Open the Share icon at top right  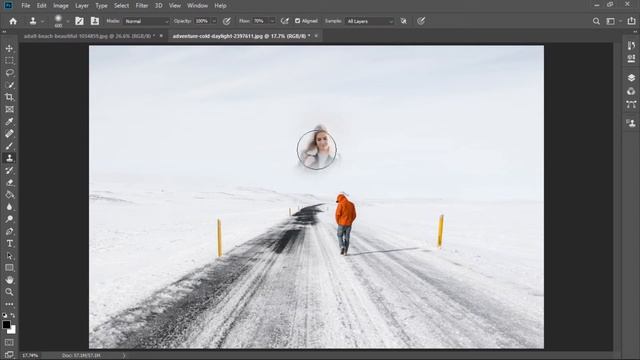pyautogui.click(x=631, y=21)
